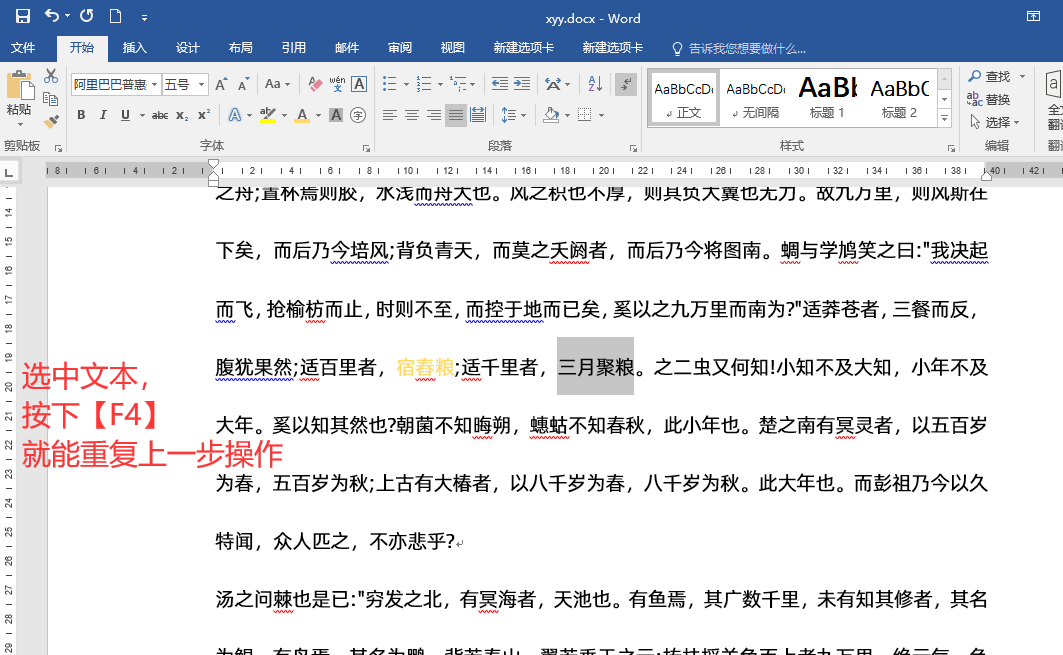1063x655 pixels.
Task: Click the Save icon in the title bar
Action: [x=22, y=17]
